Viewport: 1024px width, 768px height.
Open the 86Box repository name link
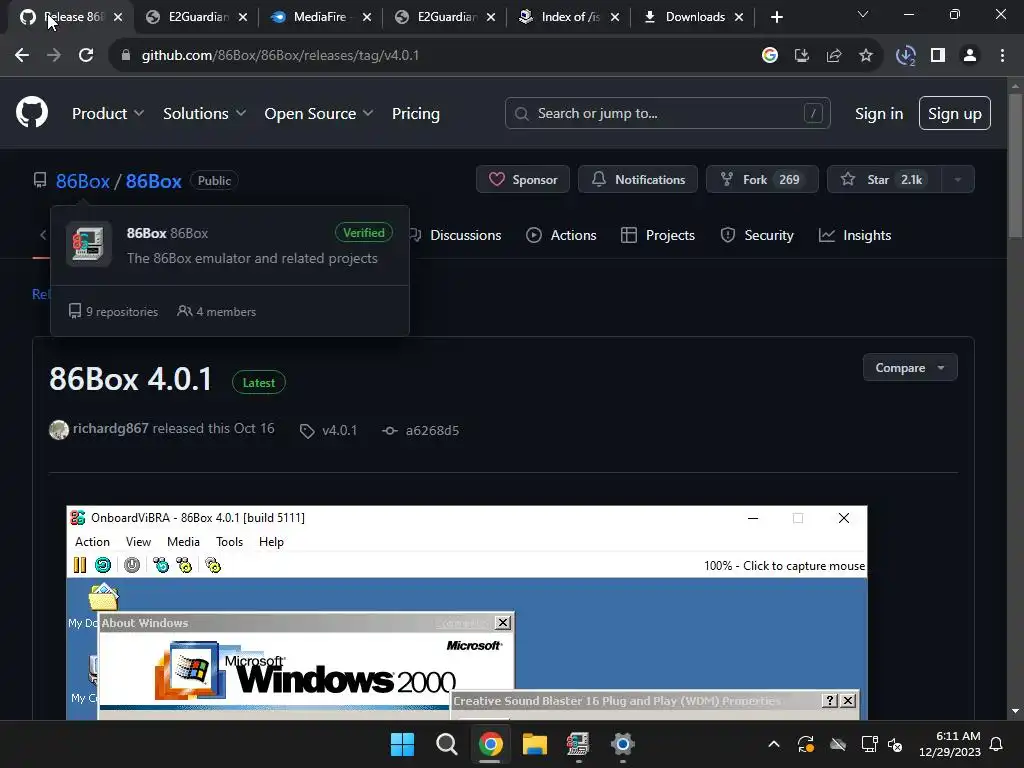click(153, 181)
